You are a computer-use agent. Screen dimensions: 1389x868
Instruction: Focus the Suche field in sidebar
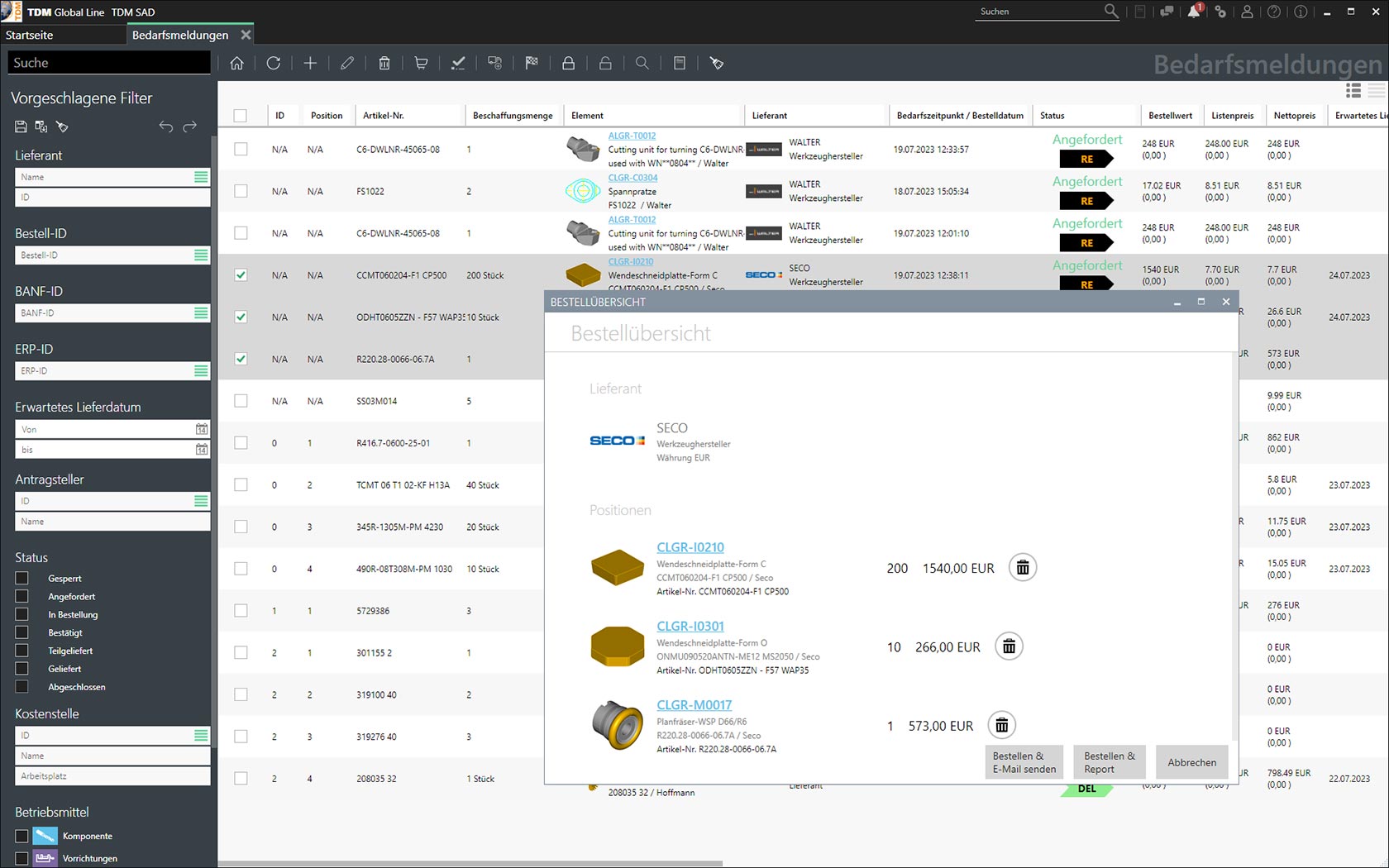[109, 63]
